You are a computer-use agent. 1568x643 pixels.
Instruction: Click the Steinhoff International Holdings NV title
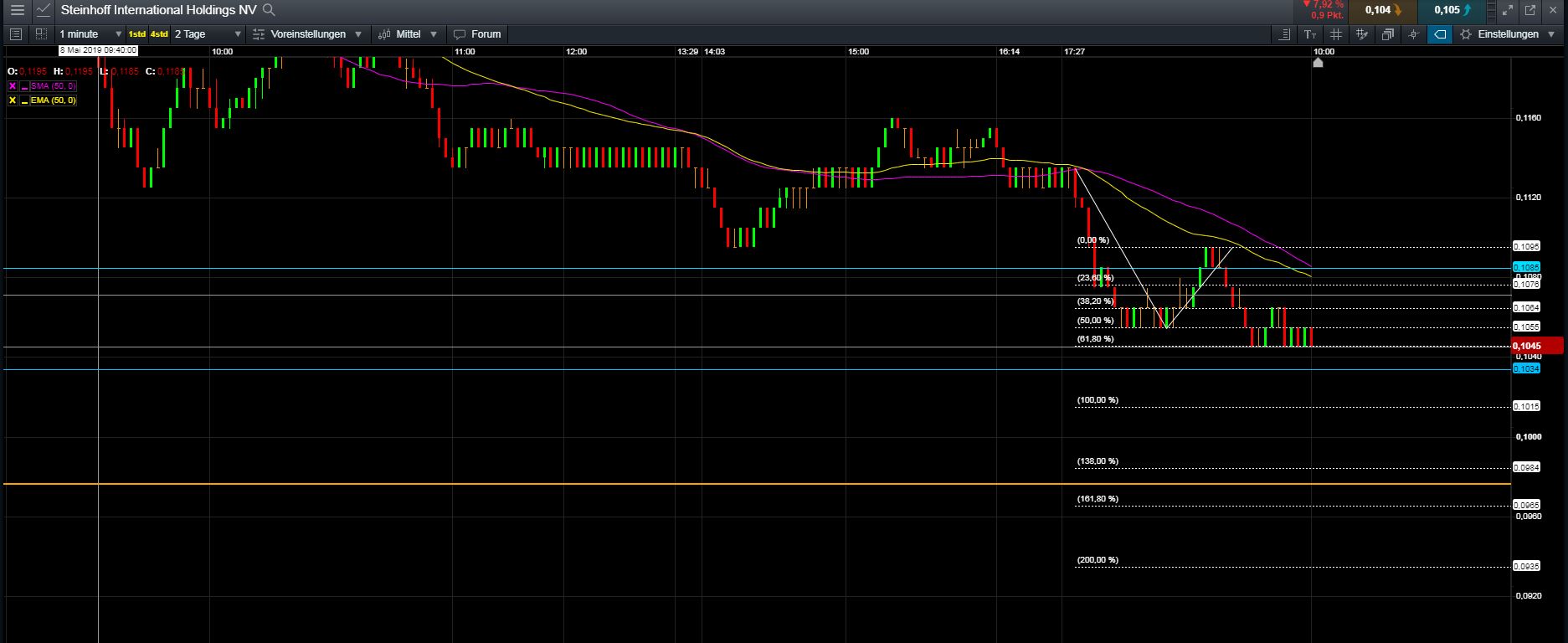coord(158,10)
